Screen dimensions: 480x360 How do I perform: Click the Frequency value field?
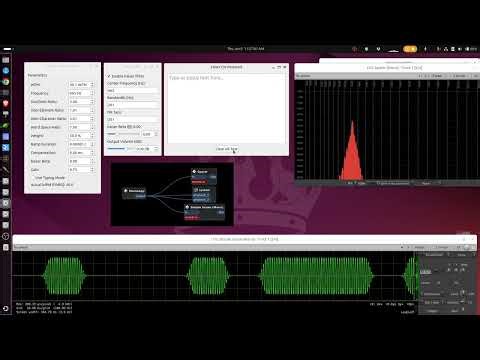pyautogui.click(x=79, y=93)
